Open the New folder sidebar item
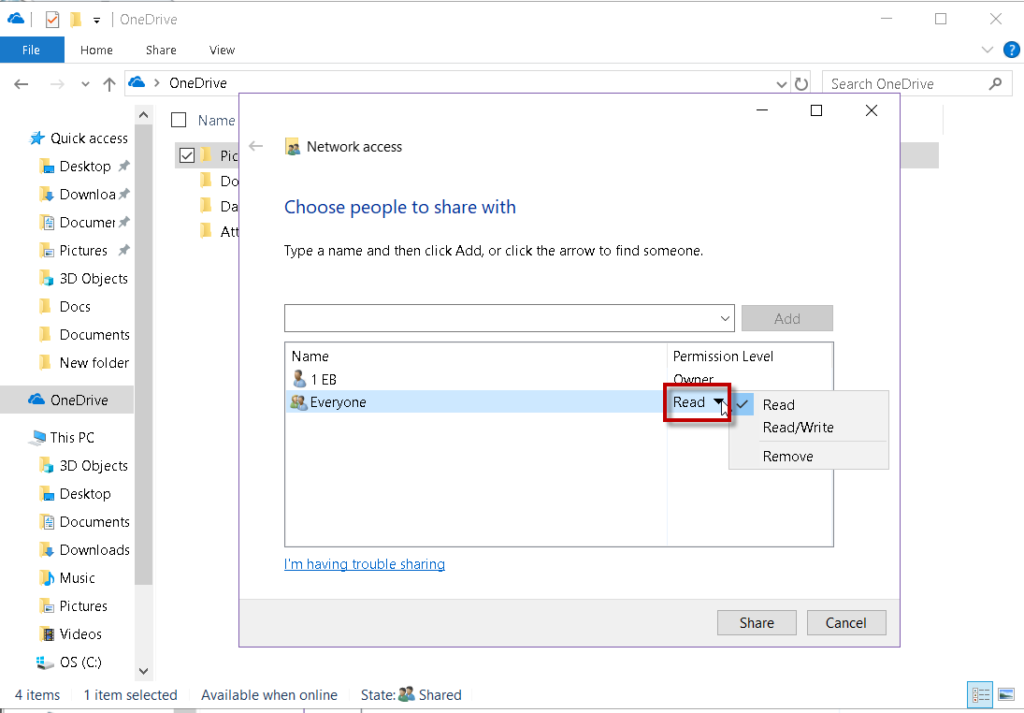 94,362
